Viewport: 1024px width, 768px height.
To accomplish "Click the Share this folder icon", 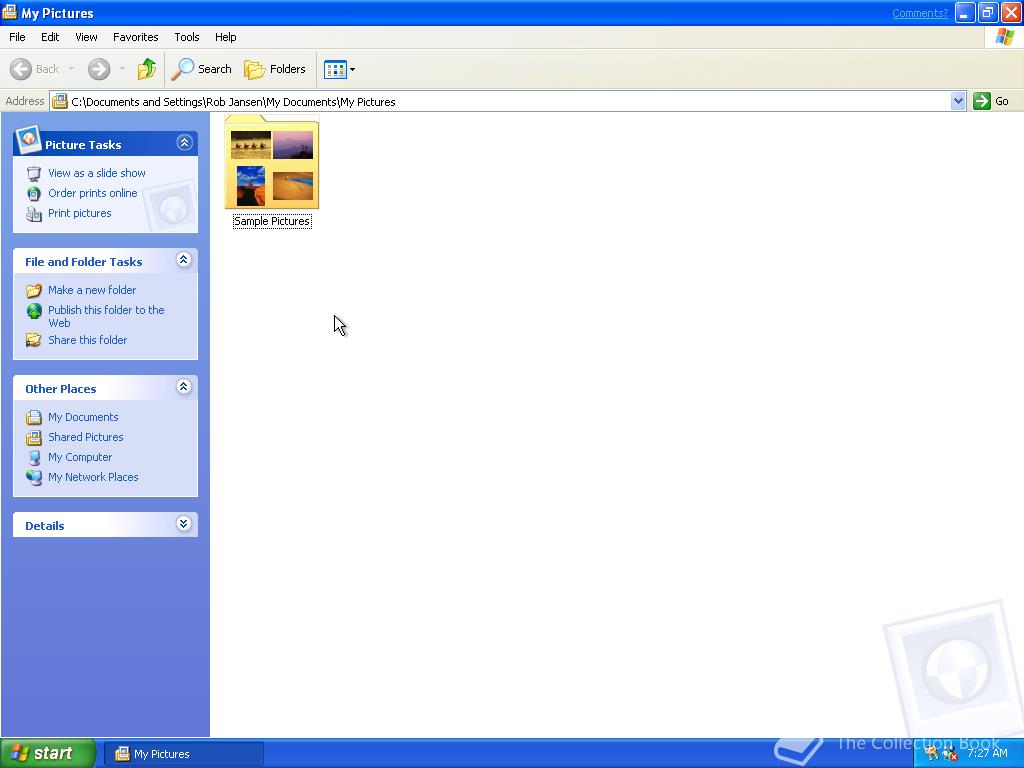I will [x=34, y=340].
